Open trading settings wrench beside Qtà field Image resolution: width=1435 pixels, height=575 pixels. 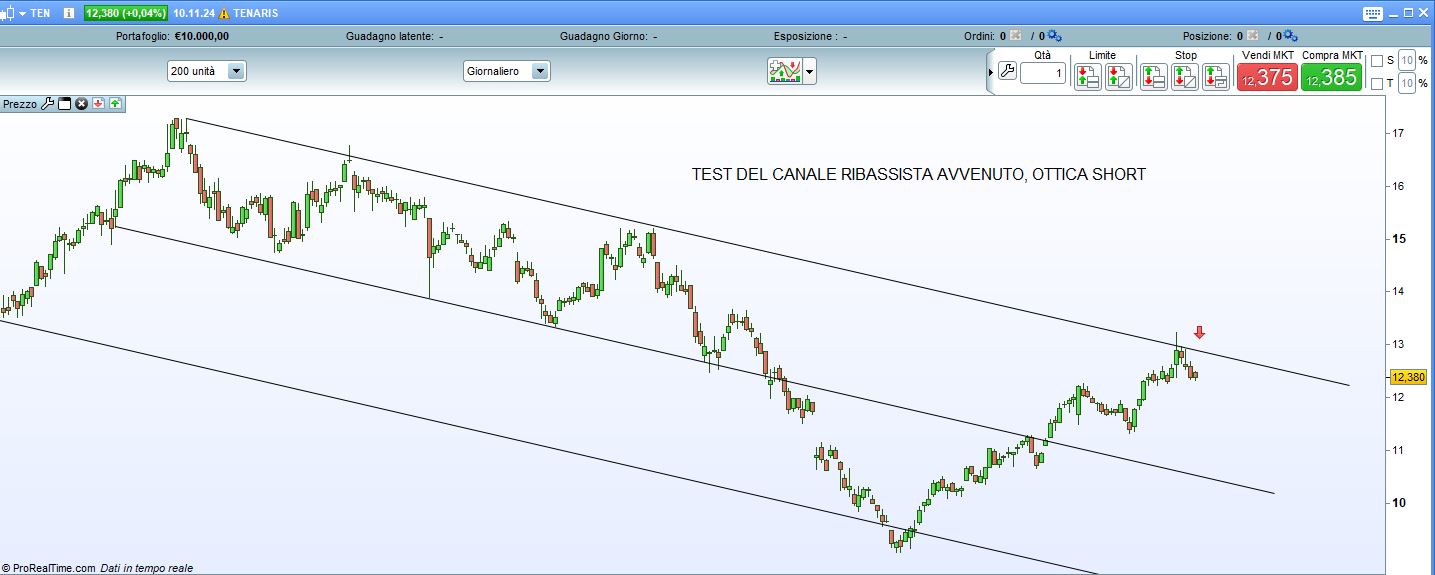click(x=1007, y=72)
